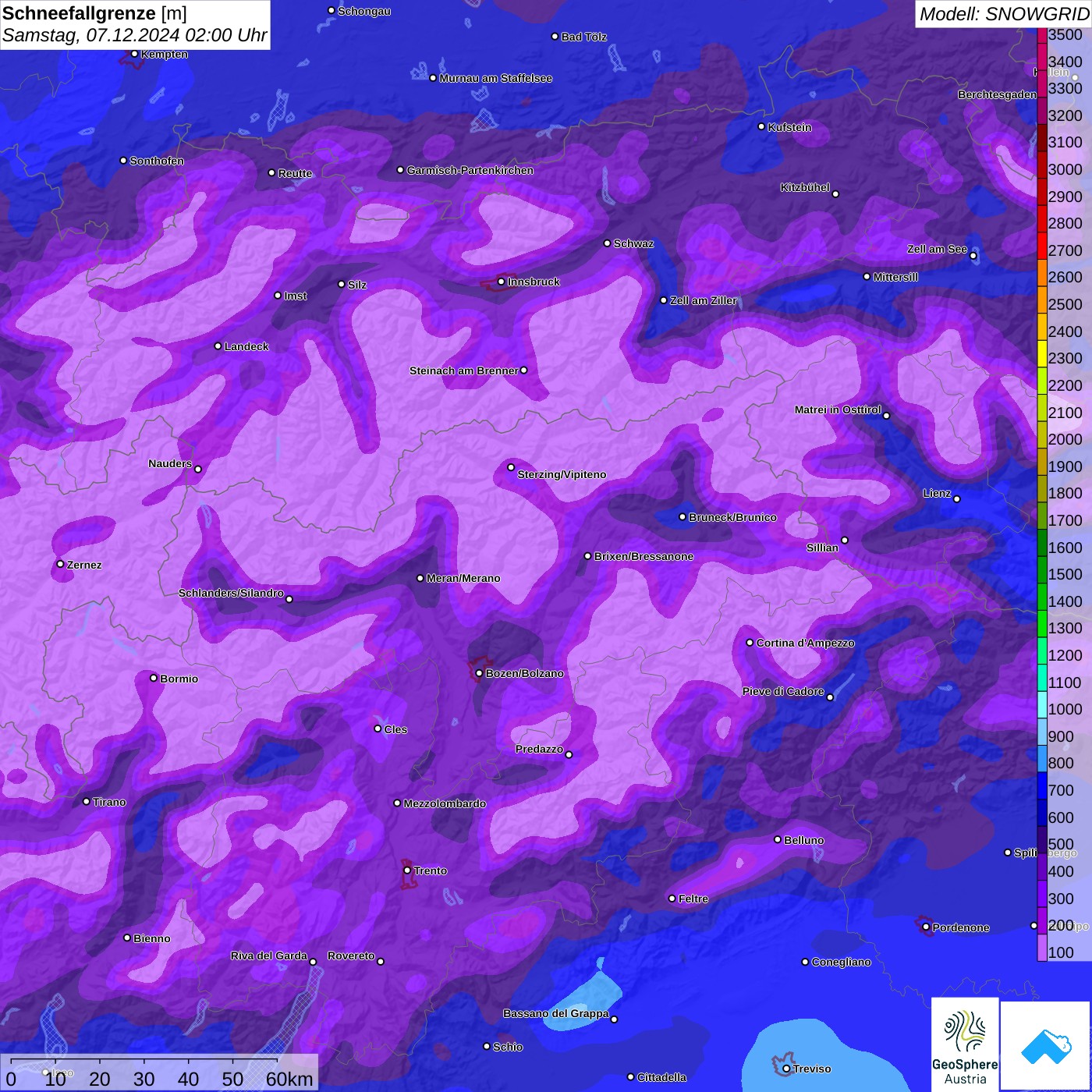Click the blue cloud logo in the corner
The image size is (1092, 1092).
[x=1045, y=1045]
